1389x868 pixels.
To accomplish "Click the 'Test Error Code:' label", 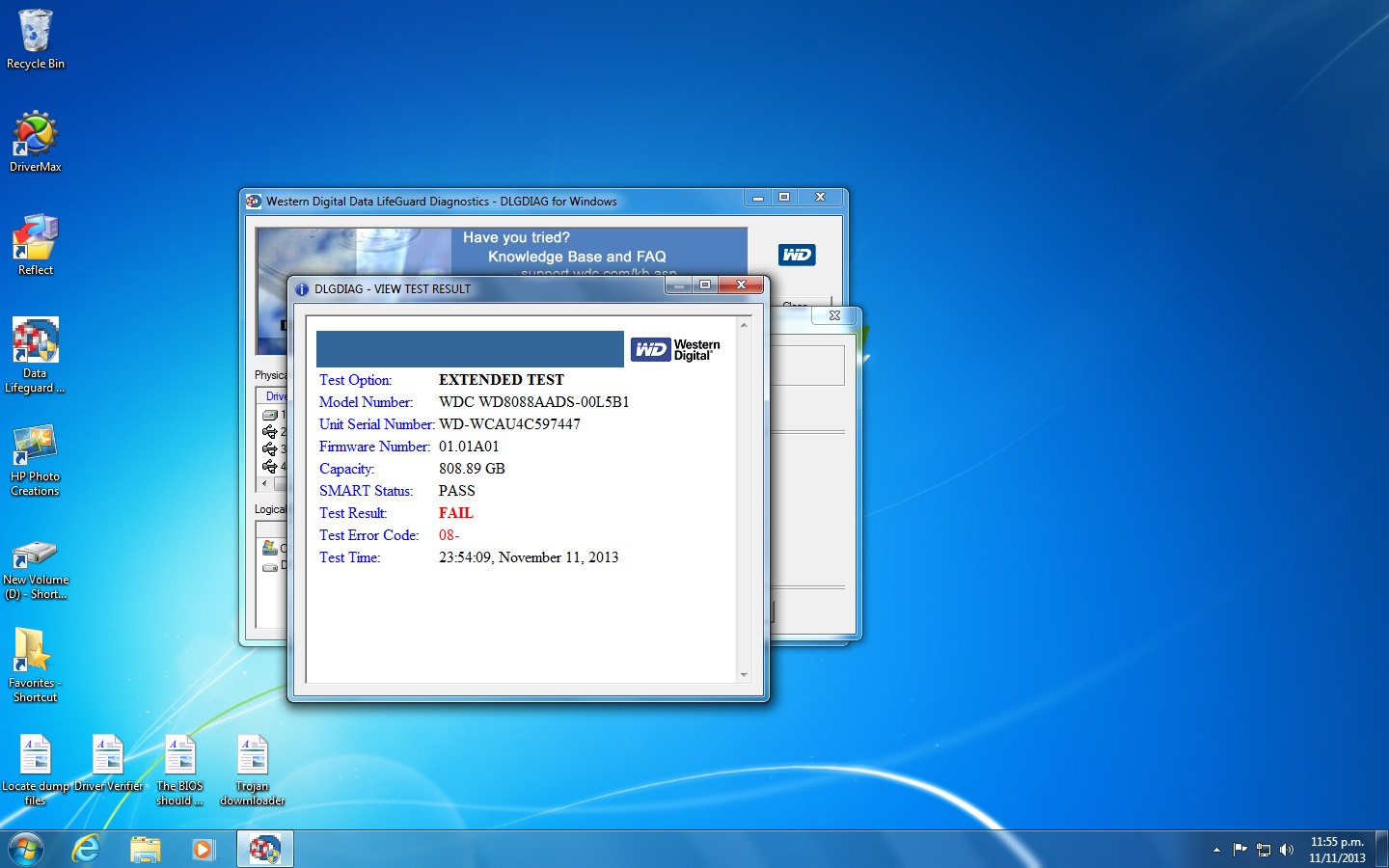I will point(368,535).
